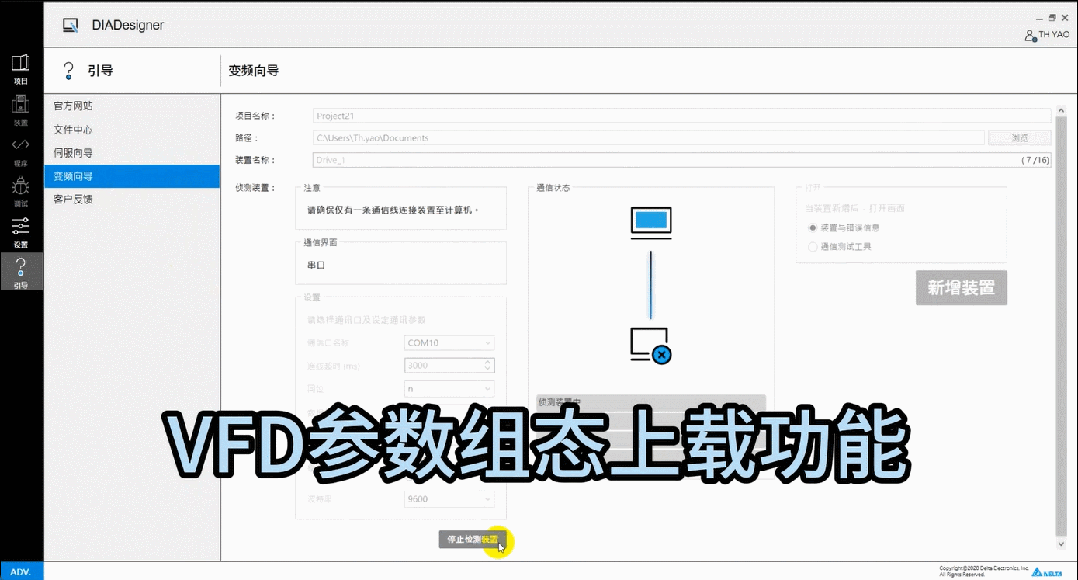Open 文件中心 in guide list

132,129
